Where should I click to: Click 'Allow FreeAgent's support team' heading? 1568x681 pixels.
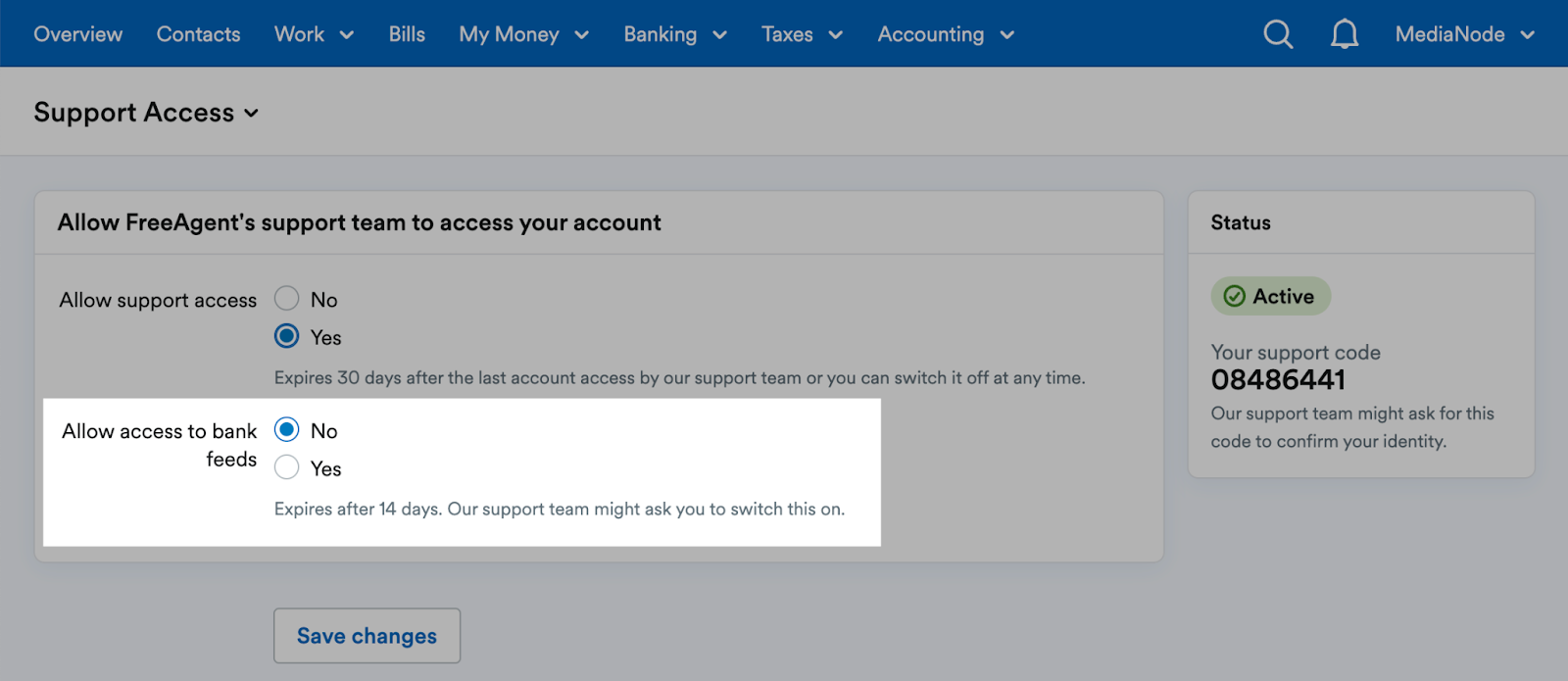[x=359, y=222]
